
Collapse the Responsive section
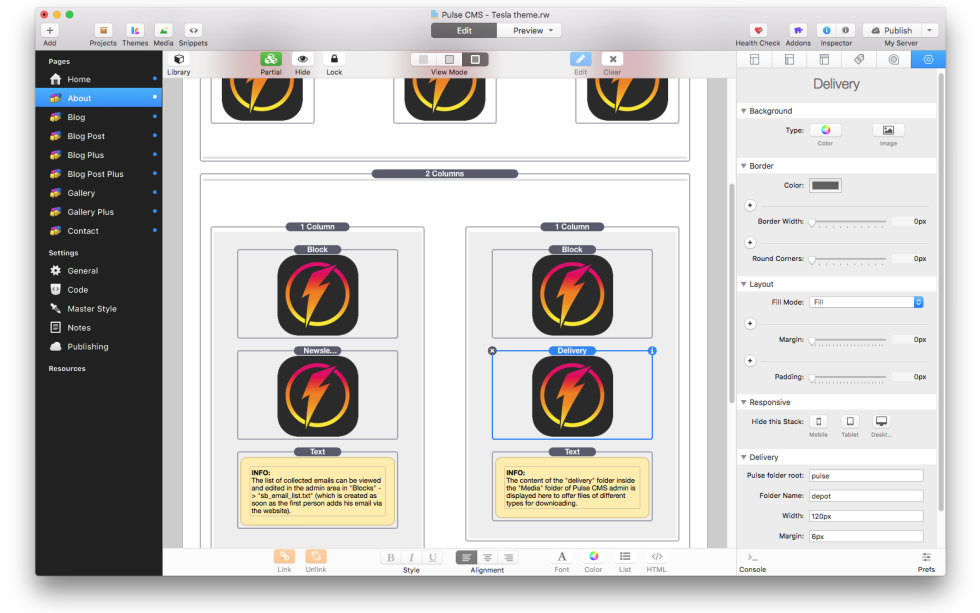744,402
